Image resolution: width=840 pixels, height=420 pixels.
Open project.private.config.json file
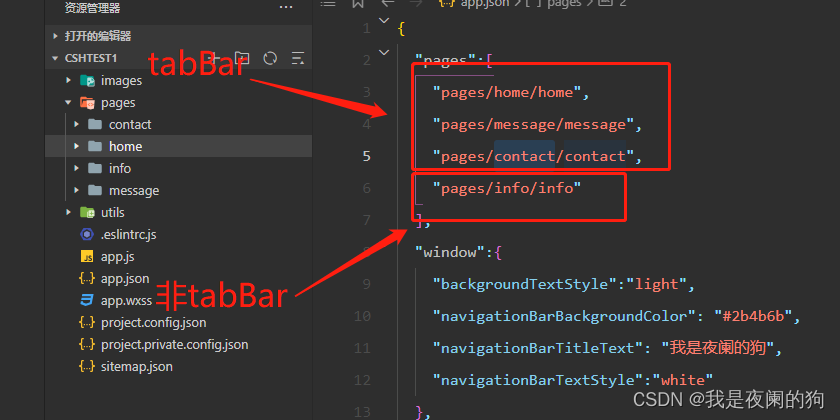click(x=175, y=344)
